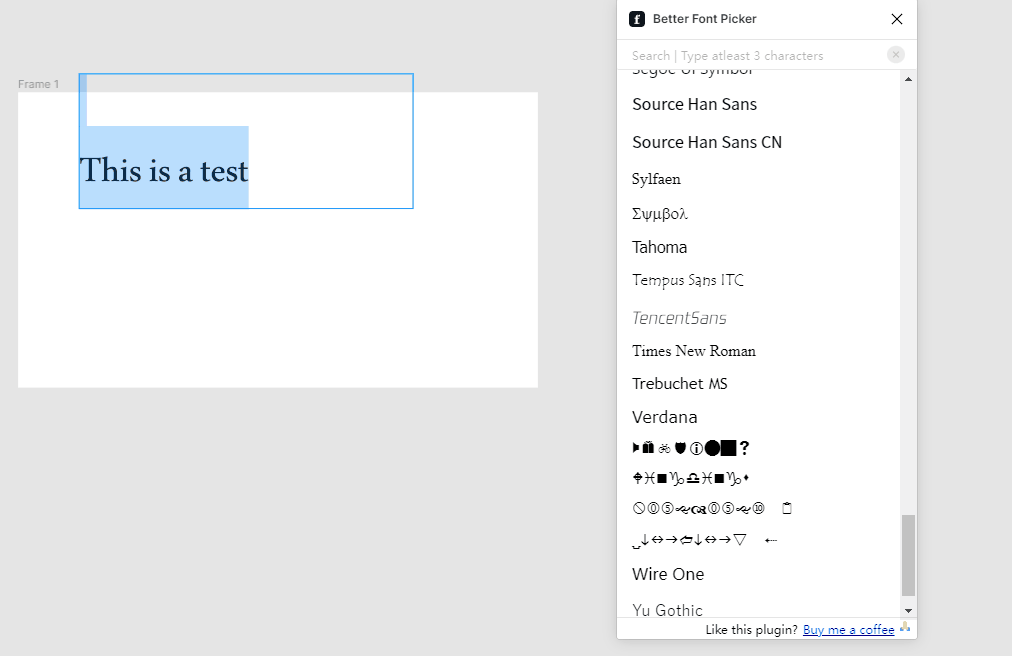
Task: Open the Buy me a coffee link
Action: [x=848, y=630]
